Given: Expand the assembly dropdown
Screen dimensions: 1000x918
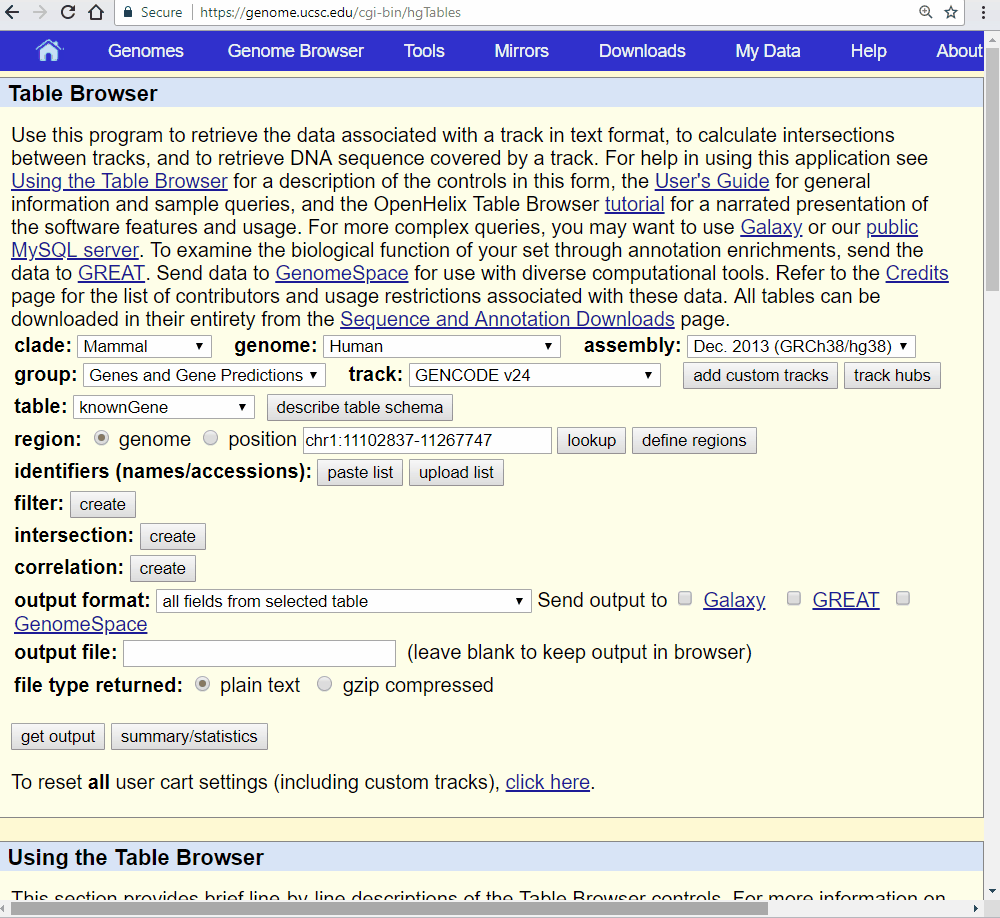Looking at the screenshot, I should coord(800,346).
